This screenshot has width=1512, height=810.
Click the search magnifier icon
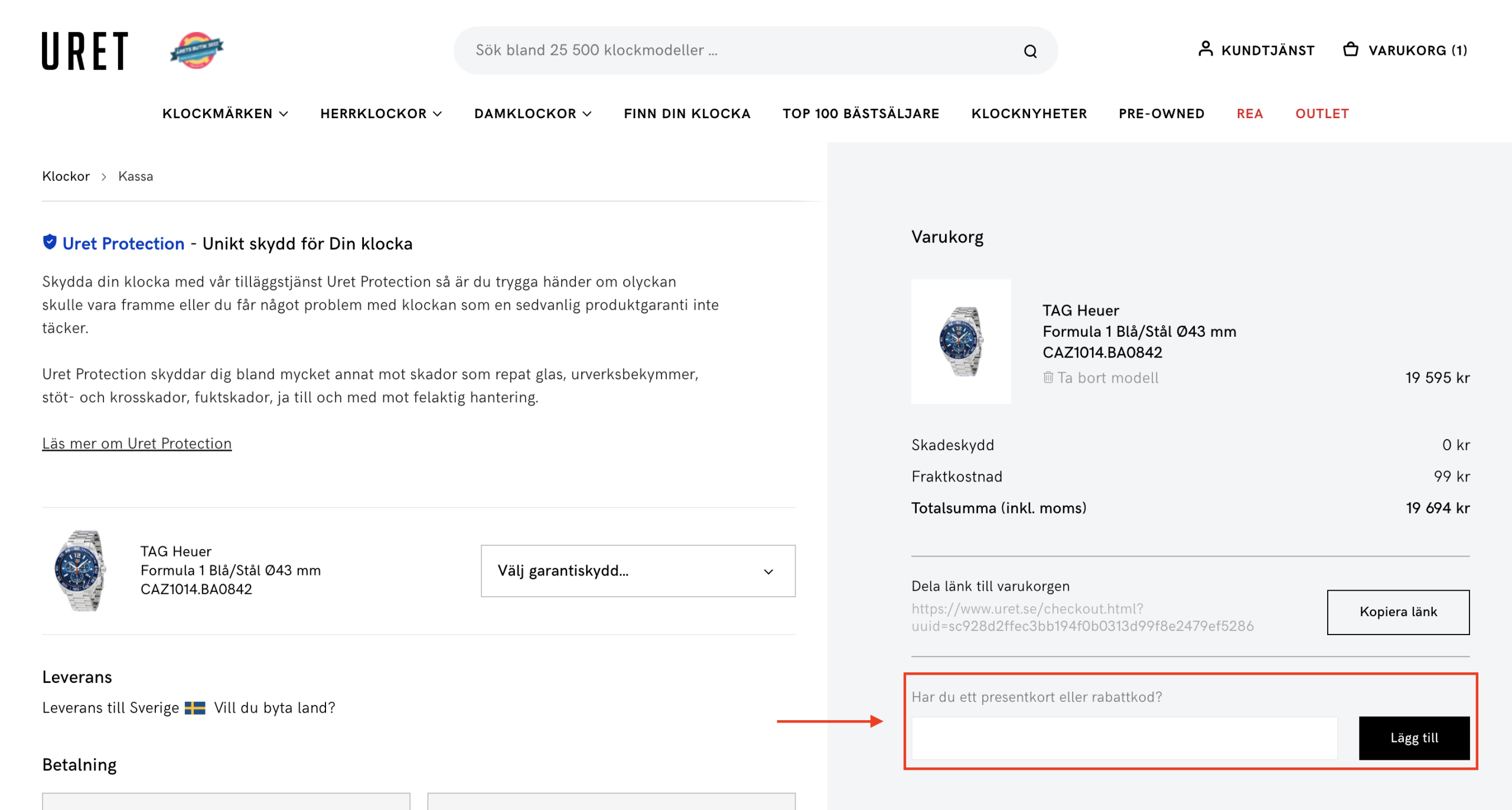tap(1030, 51)
